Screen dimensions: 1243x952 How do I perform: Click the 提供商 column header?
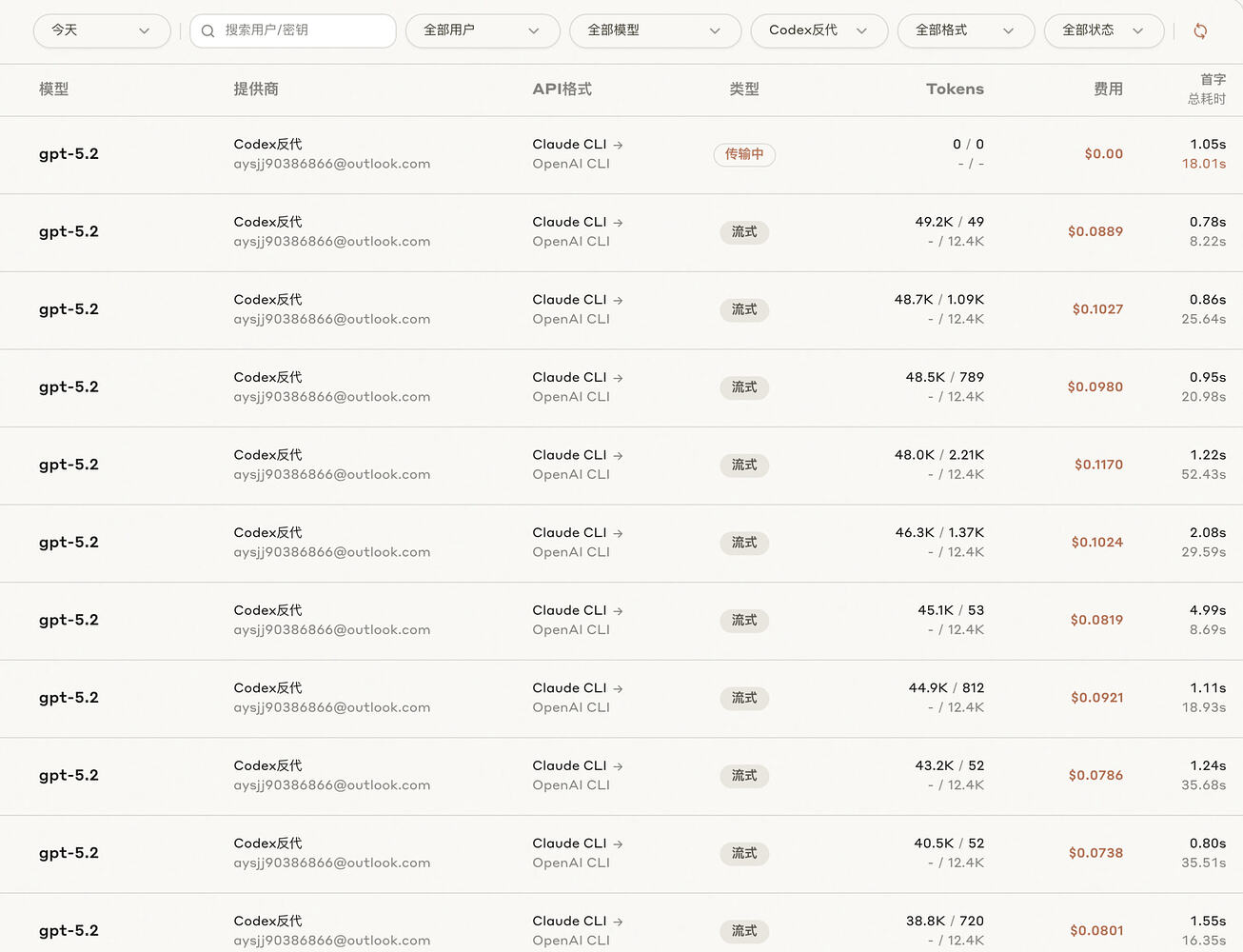point(256,89)
